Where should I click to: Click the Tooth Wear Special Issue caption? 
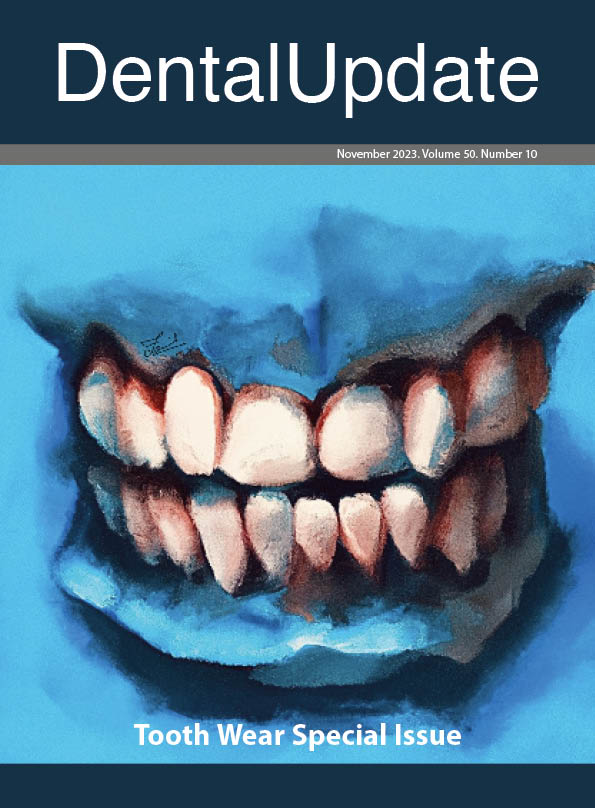tap(297, 735)
